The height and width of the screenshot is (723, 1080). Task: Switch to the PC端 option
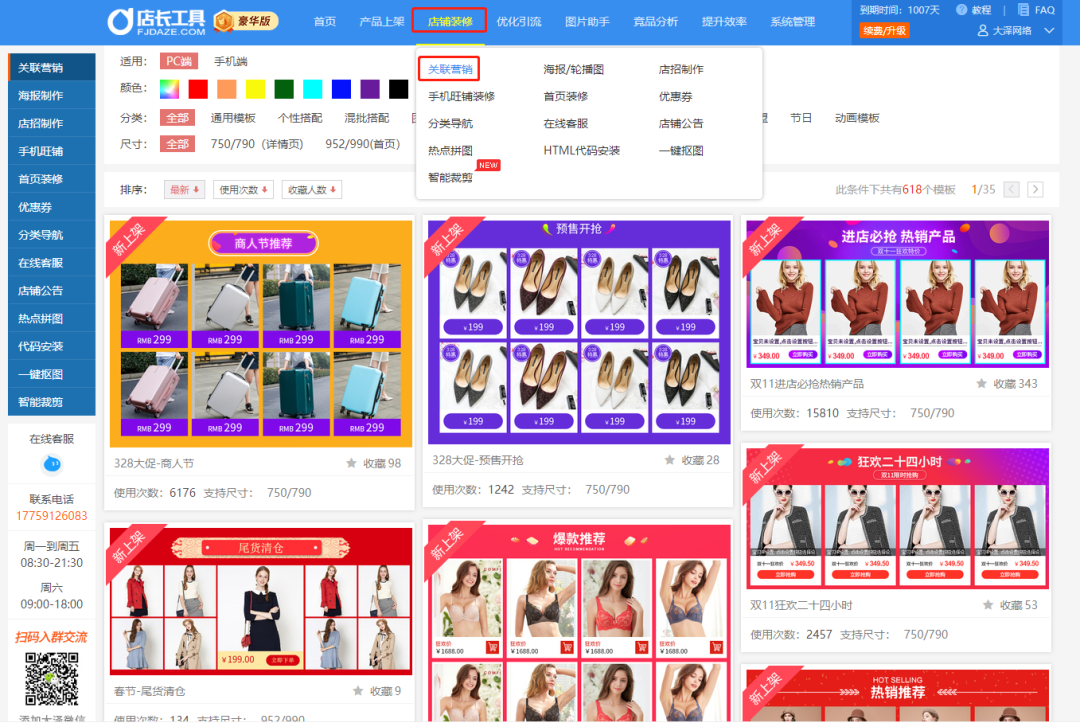tap(178, 61)
